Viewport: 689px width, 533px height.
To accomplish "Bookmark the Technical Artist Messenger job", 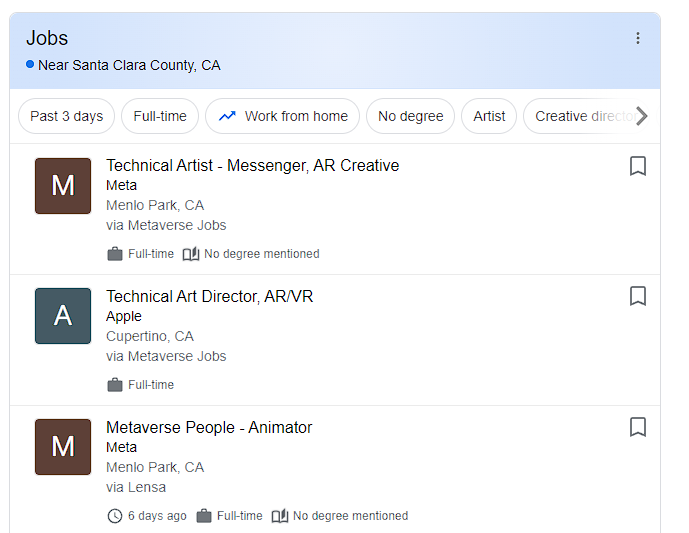I will (638, 166).
